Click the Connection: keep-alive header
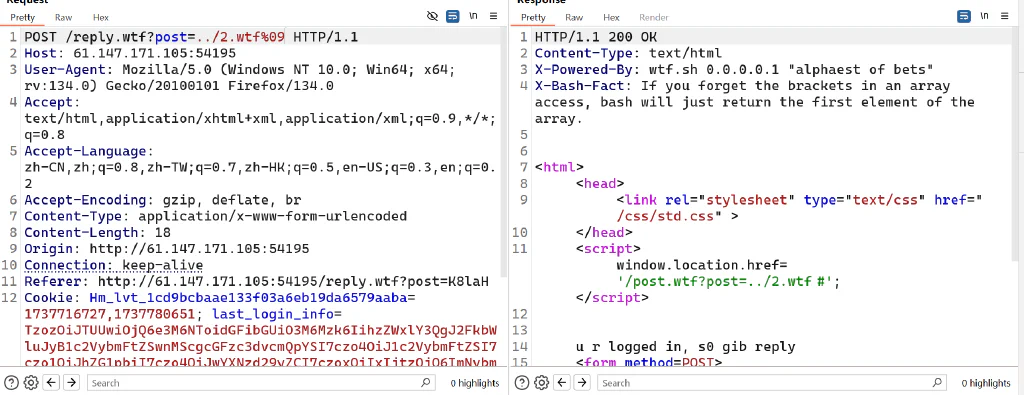Image resolution: width=1024 pixels, height=395 pixels. [x=114, y=265]
